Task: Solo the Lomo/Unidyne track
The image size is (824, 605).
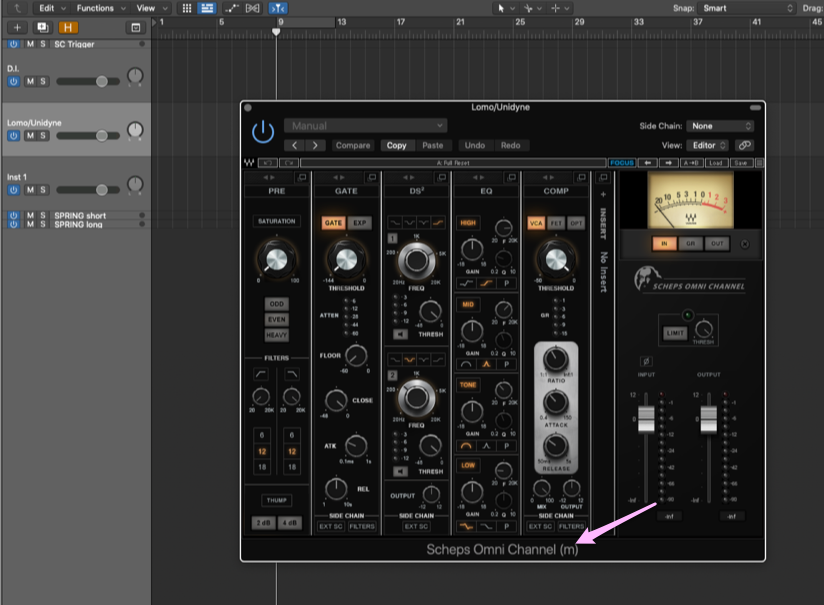Action: 43,136
